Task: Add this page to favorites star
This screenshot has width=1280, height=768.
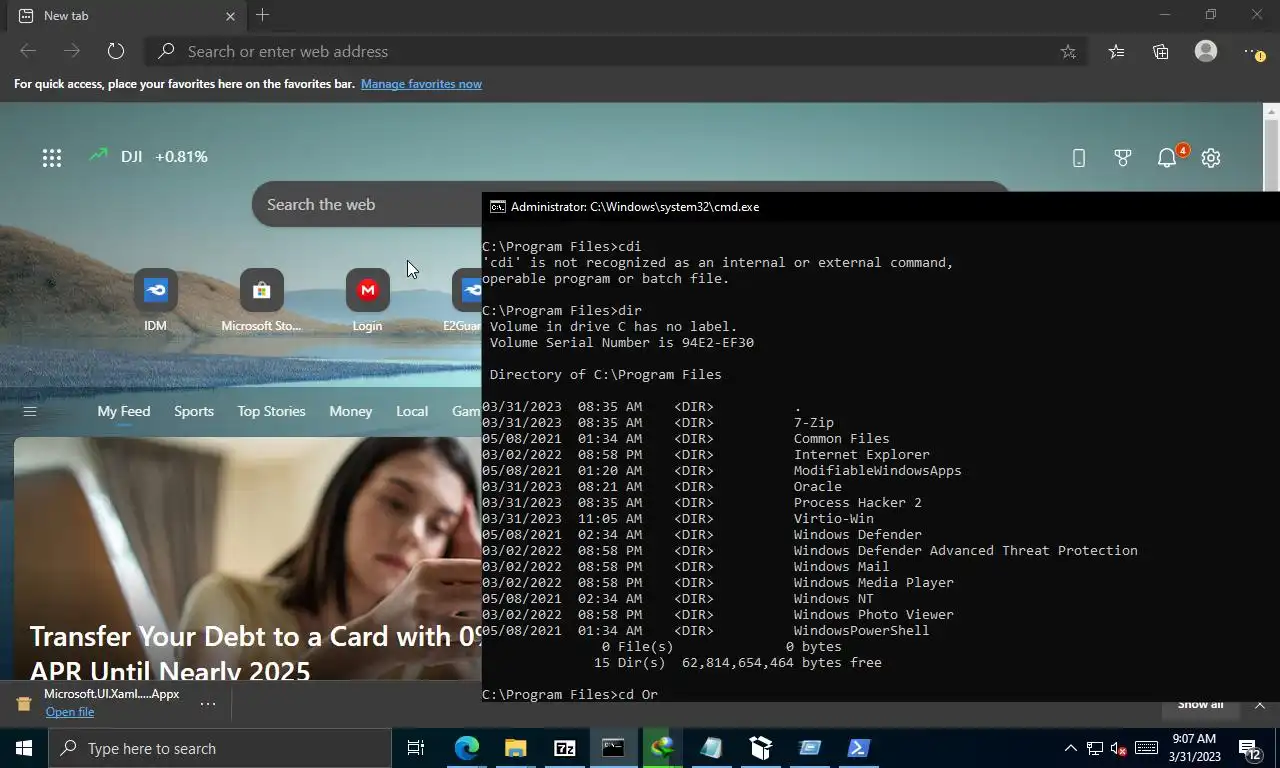Action: point(1068,52)
